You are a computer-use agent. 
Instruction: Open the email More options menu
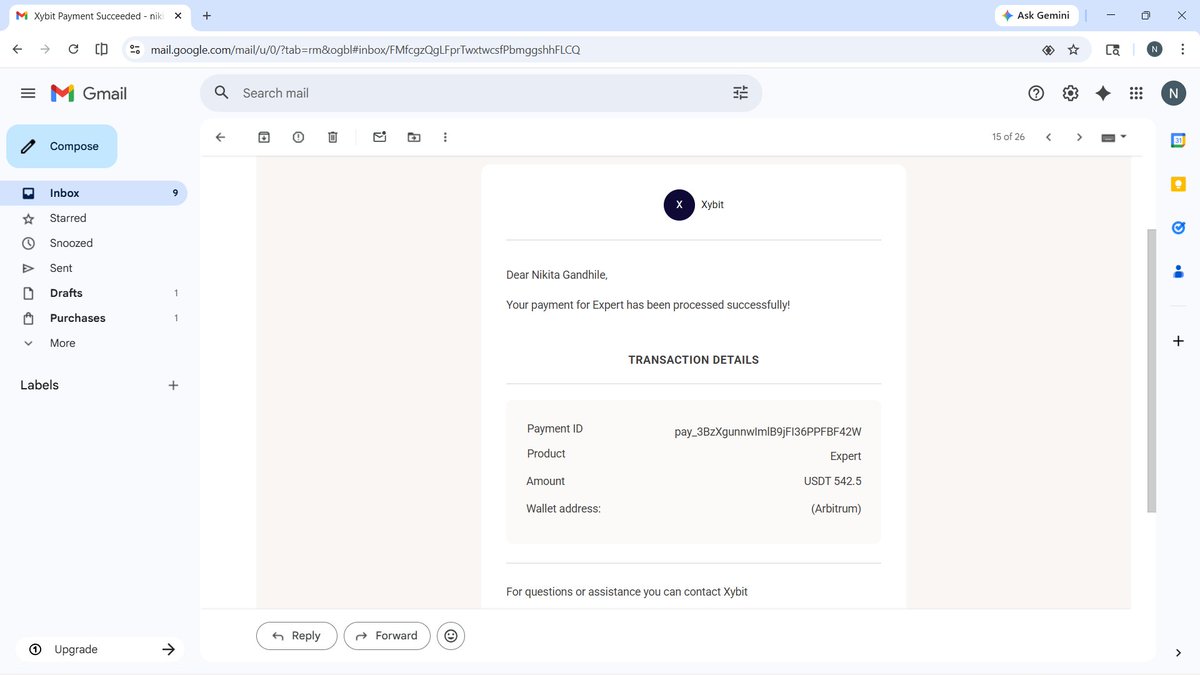445,137
